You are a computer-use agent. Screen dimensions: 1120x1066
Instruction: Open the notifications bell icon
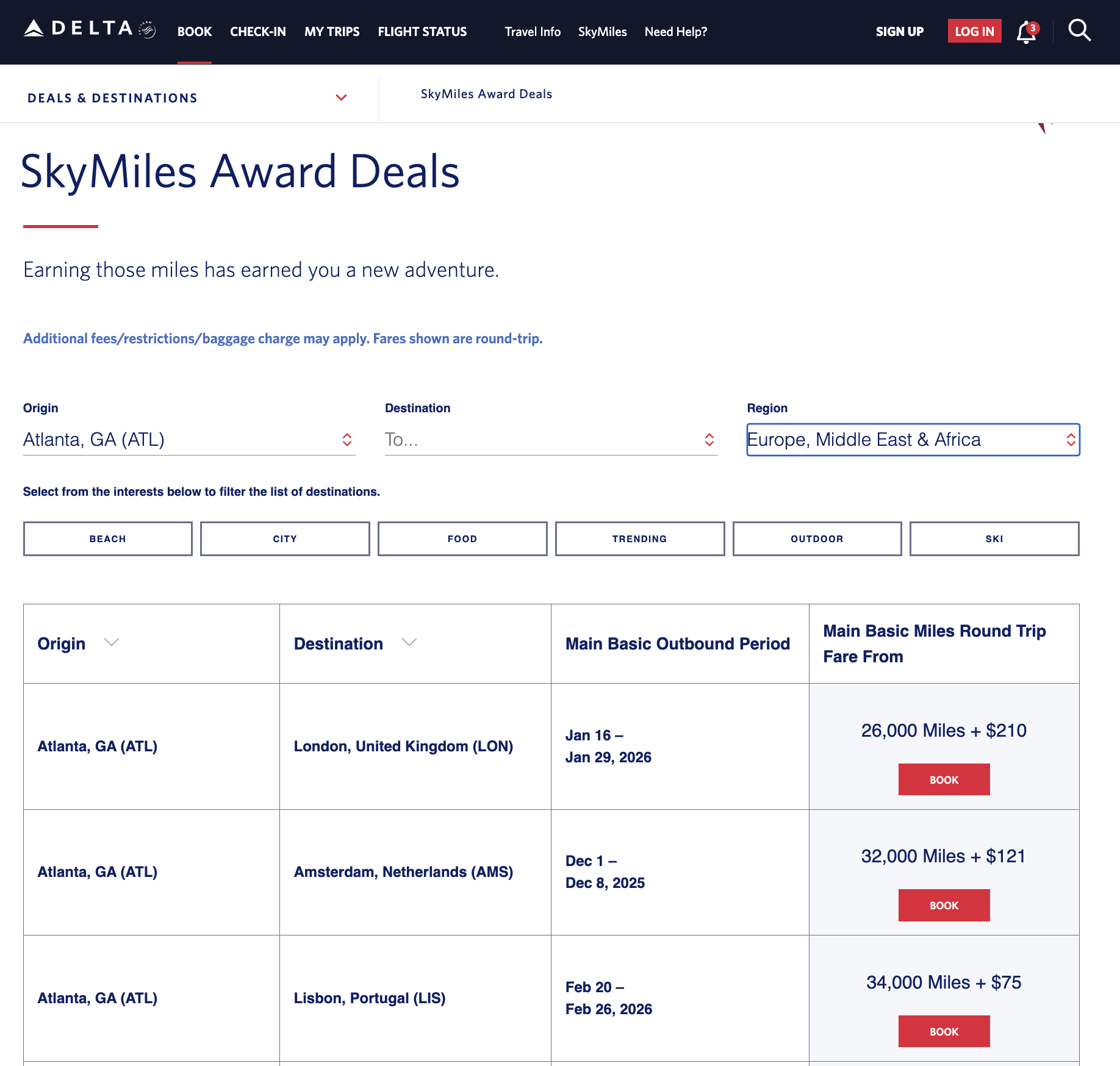pyautogui.click(x=1026, y=32)
